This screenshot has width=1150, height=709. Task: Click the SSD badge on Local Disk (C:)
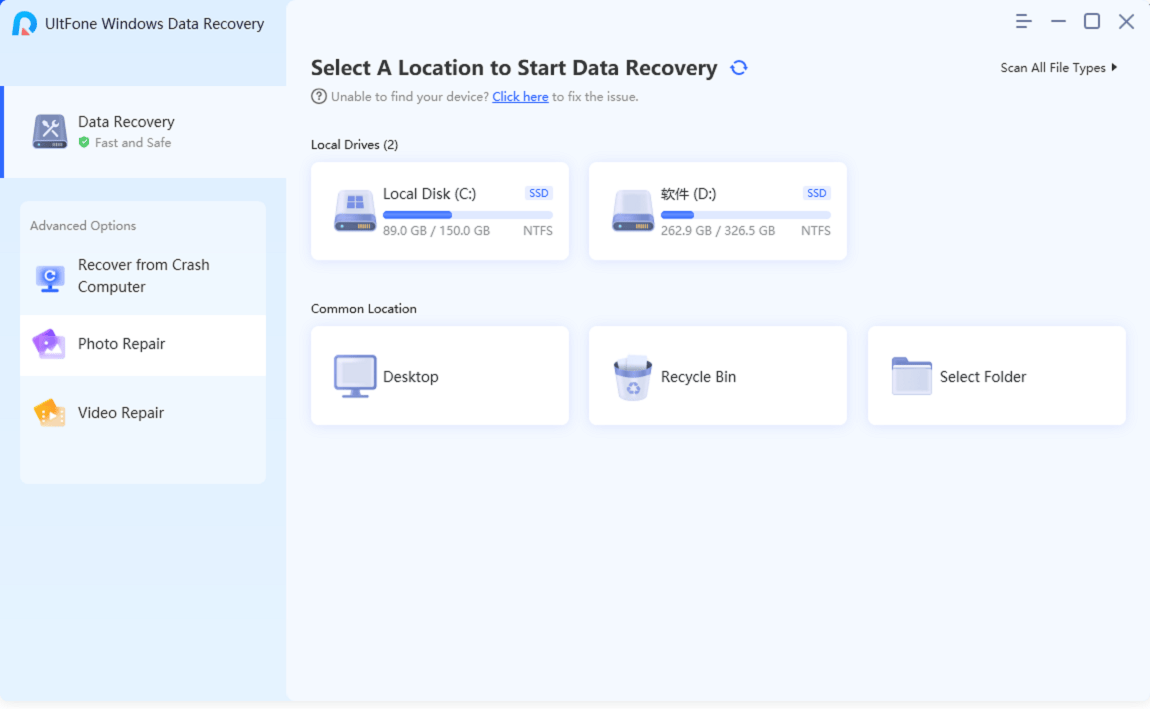(538, 193)
